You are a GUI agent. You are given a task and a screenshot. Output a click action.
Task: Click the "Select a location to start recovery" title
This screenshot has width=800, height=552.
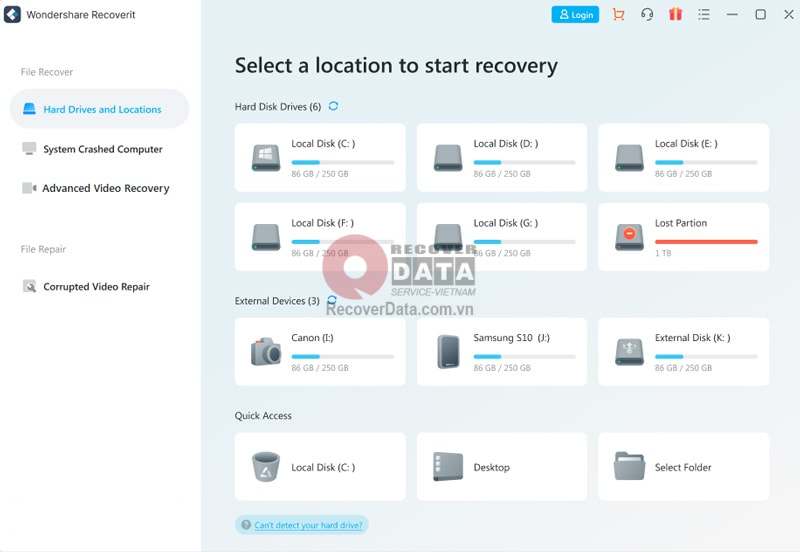click(x=396, y=66)
